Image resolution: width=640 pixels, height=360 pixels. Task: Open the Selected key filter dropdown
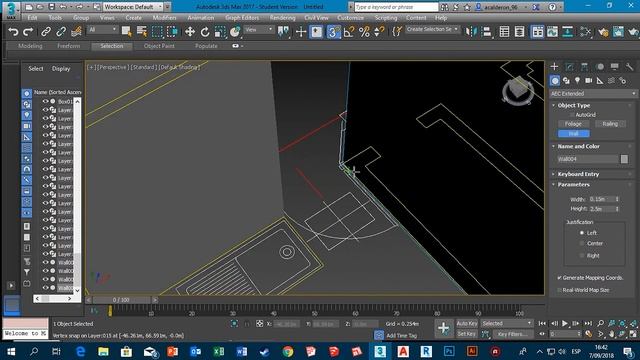(507, 323)
